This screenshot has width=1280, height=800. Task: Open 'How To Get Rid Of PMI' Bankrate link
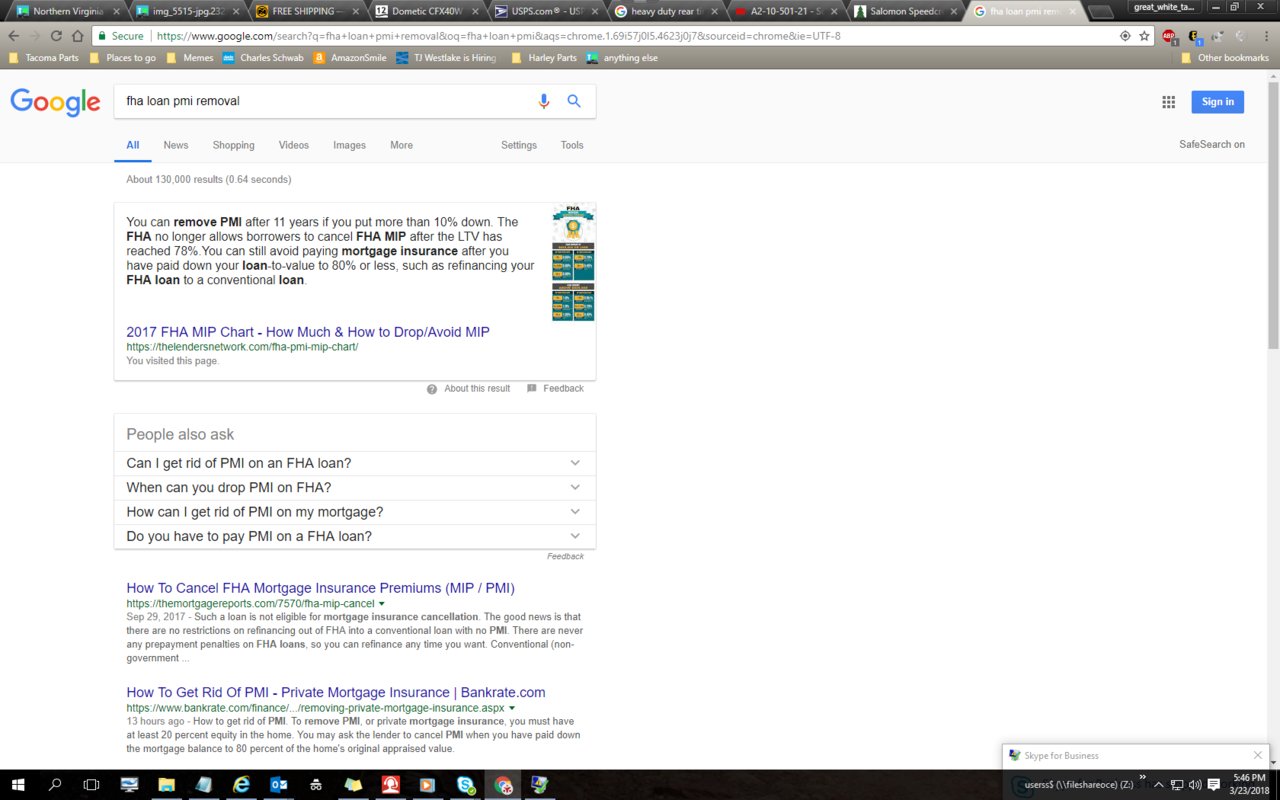pos(336,692)
